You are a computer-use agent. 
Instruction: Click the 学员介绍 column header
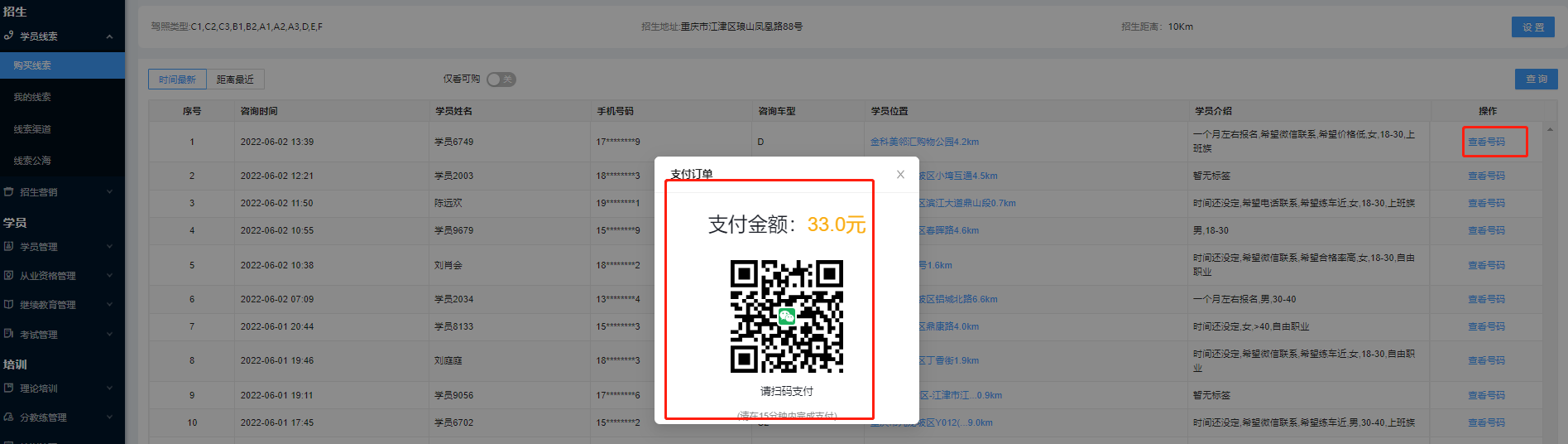point(1213,111)
